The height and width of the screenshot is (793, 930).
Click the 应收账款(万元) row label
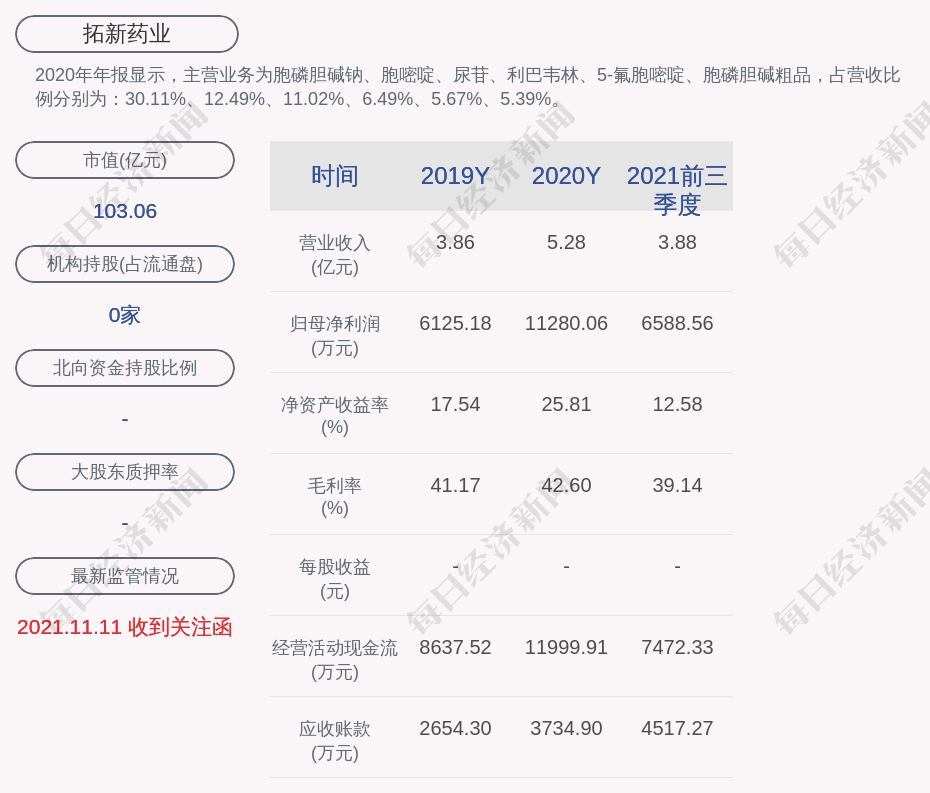335,741
